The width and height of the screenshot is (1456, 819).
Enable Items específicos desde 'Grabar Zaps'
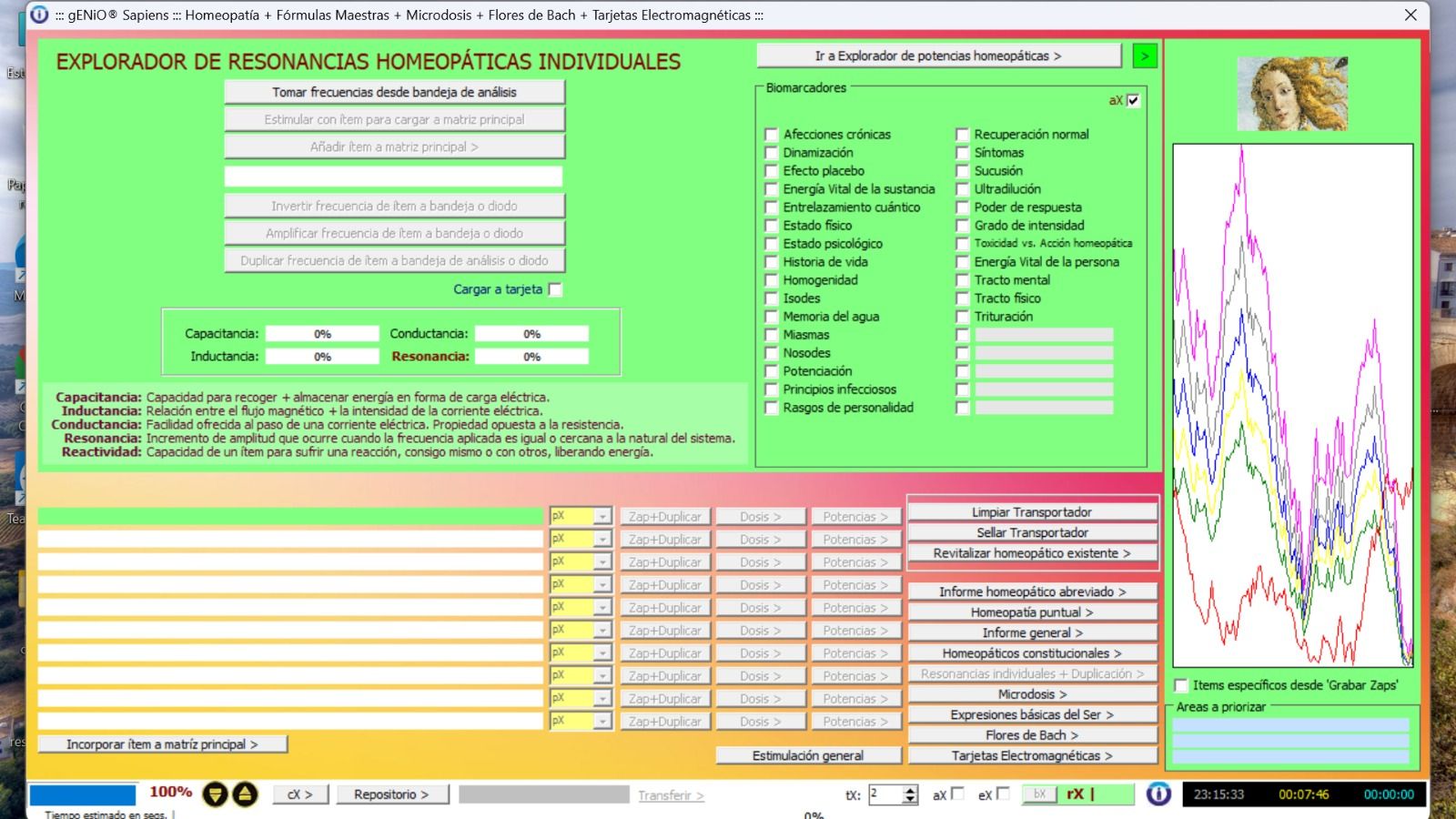point(1181,685)
